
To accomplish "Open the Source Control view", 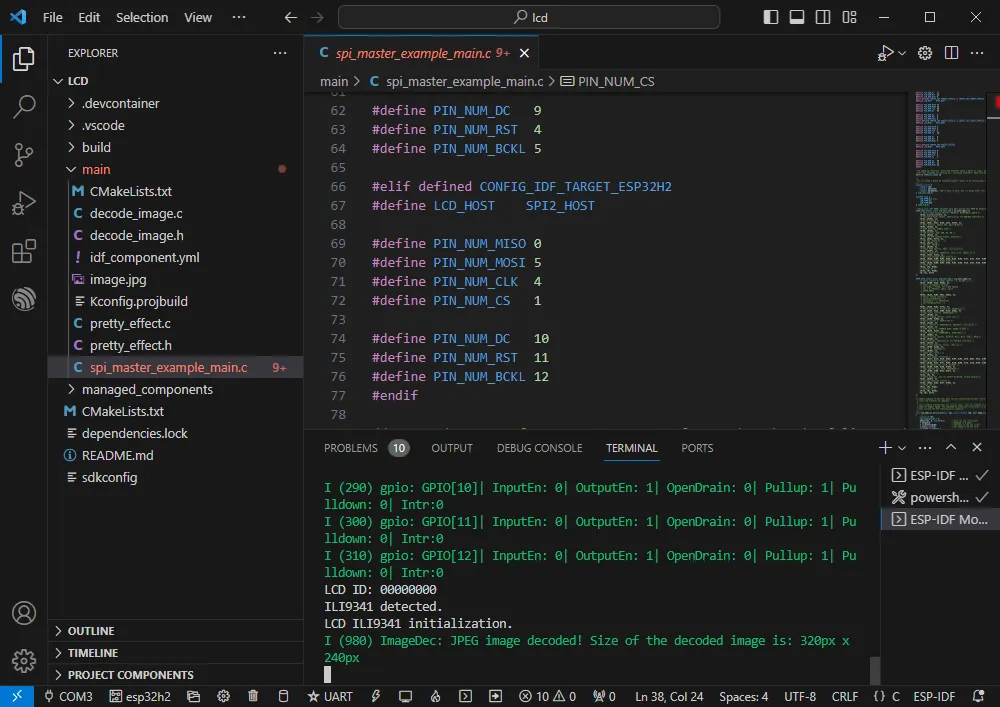I will coord(23,155).
